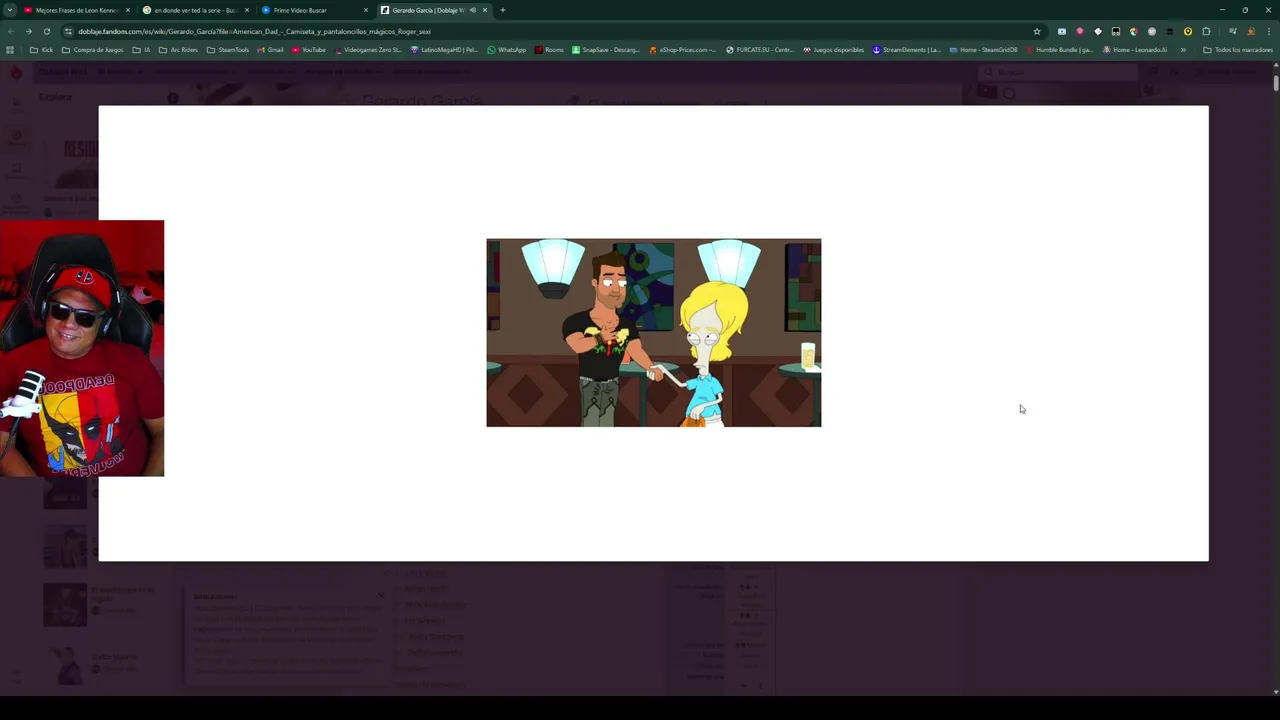Open a new browser tab
1280x720 pixels.
502,10
